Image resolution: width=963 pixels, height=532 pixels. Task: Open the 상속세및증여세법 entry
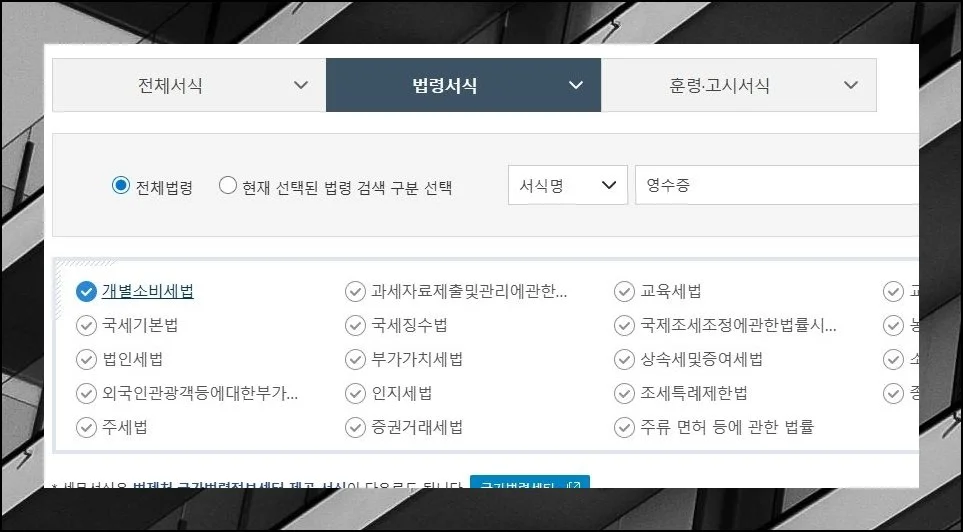701,359
